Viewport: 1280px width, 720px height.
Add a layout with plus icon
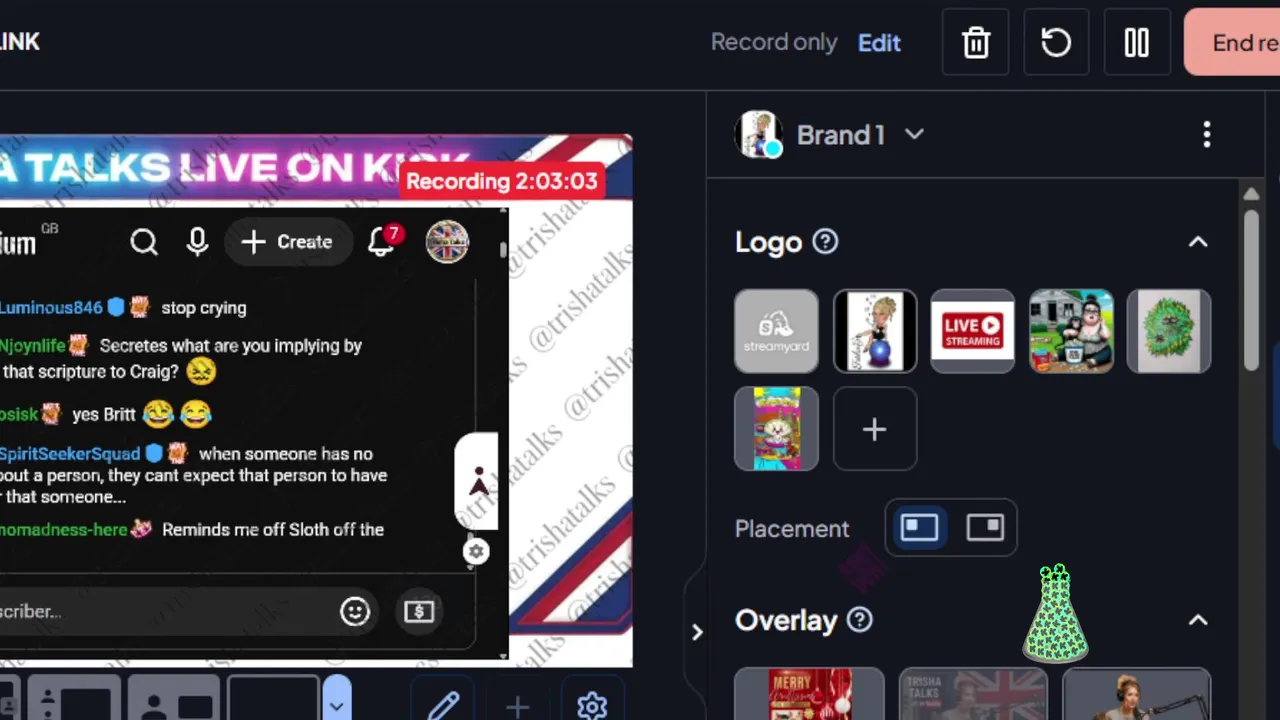pyautogui.click(x=517, y=706)
